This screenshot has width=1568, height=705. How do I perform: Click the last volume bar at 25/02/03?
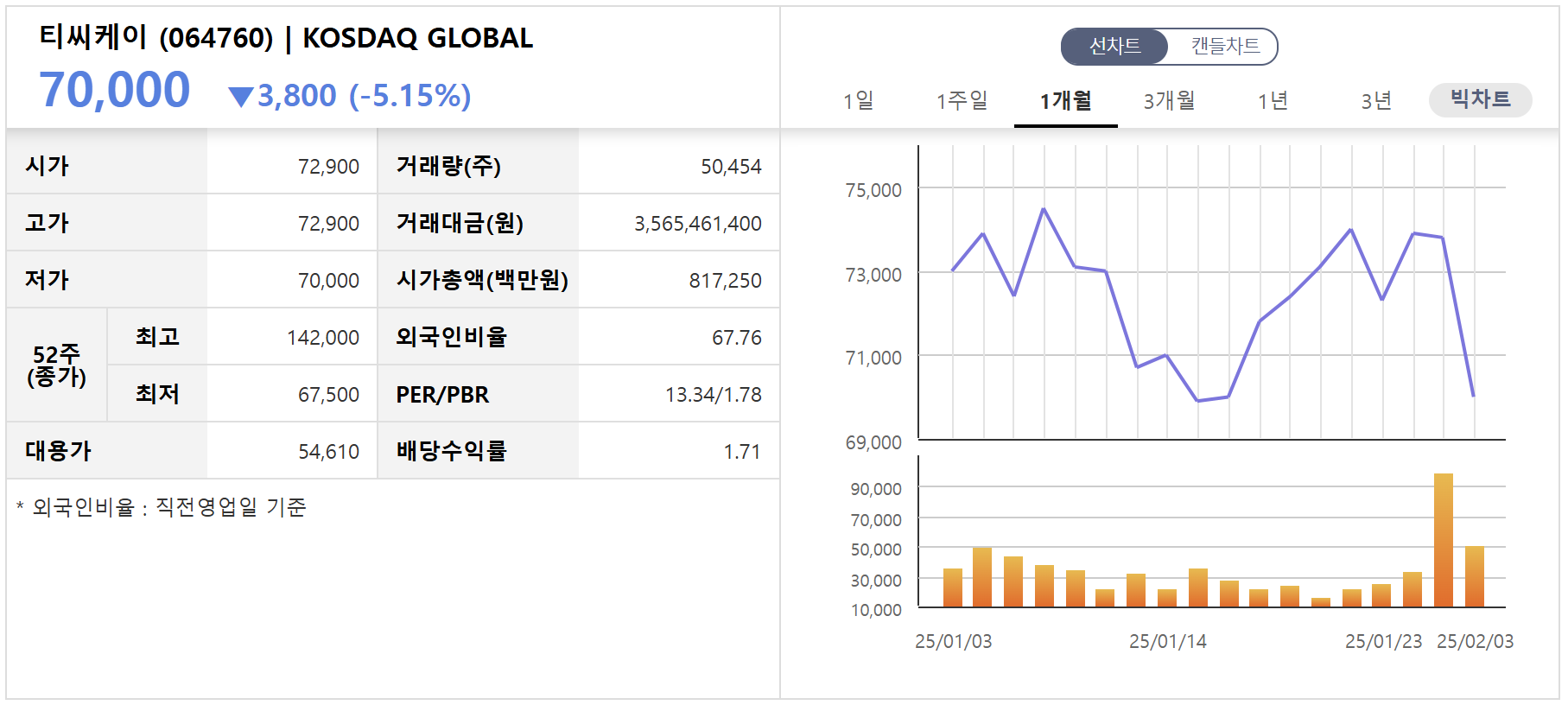[1474, 576]
